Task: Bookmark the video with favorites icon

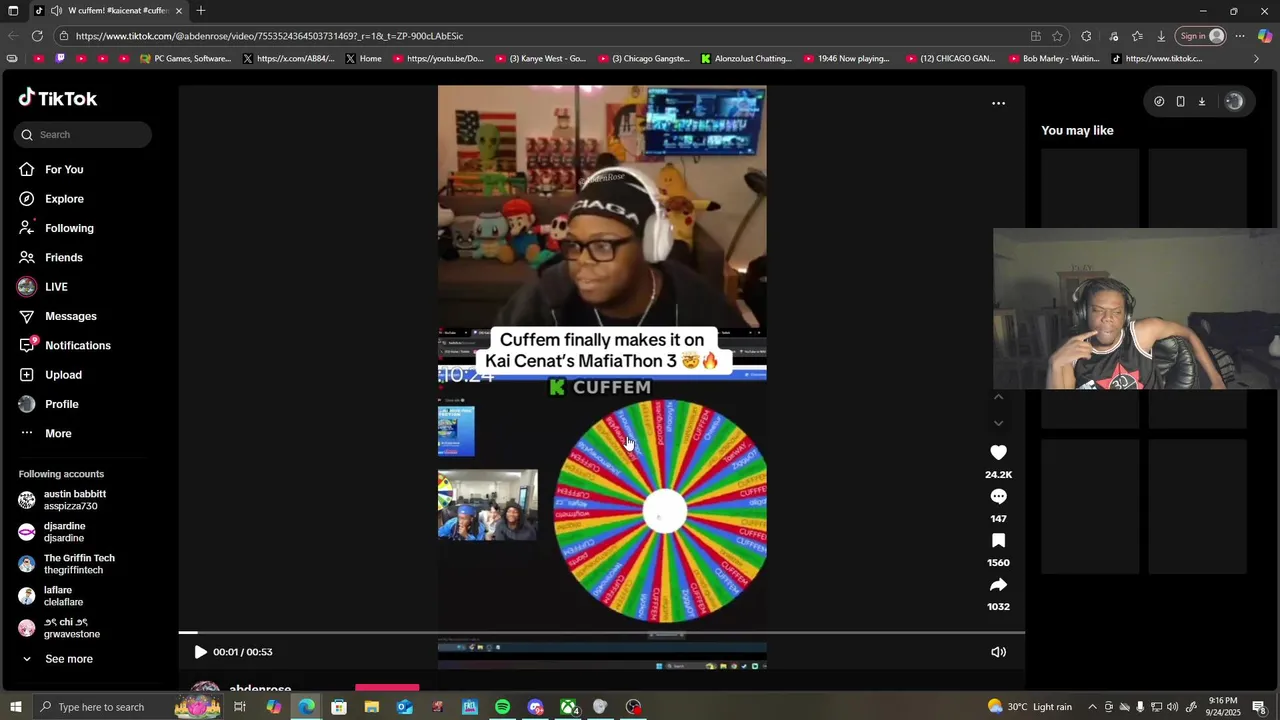Action: click(998, 541)
